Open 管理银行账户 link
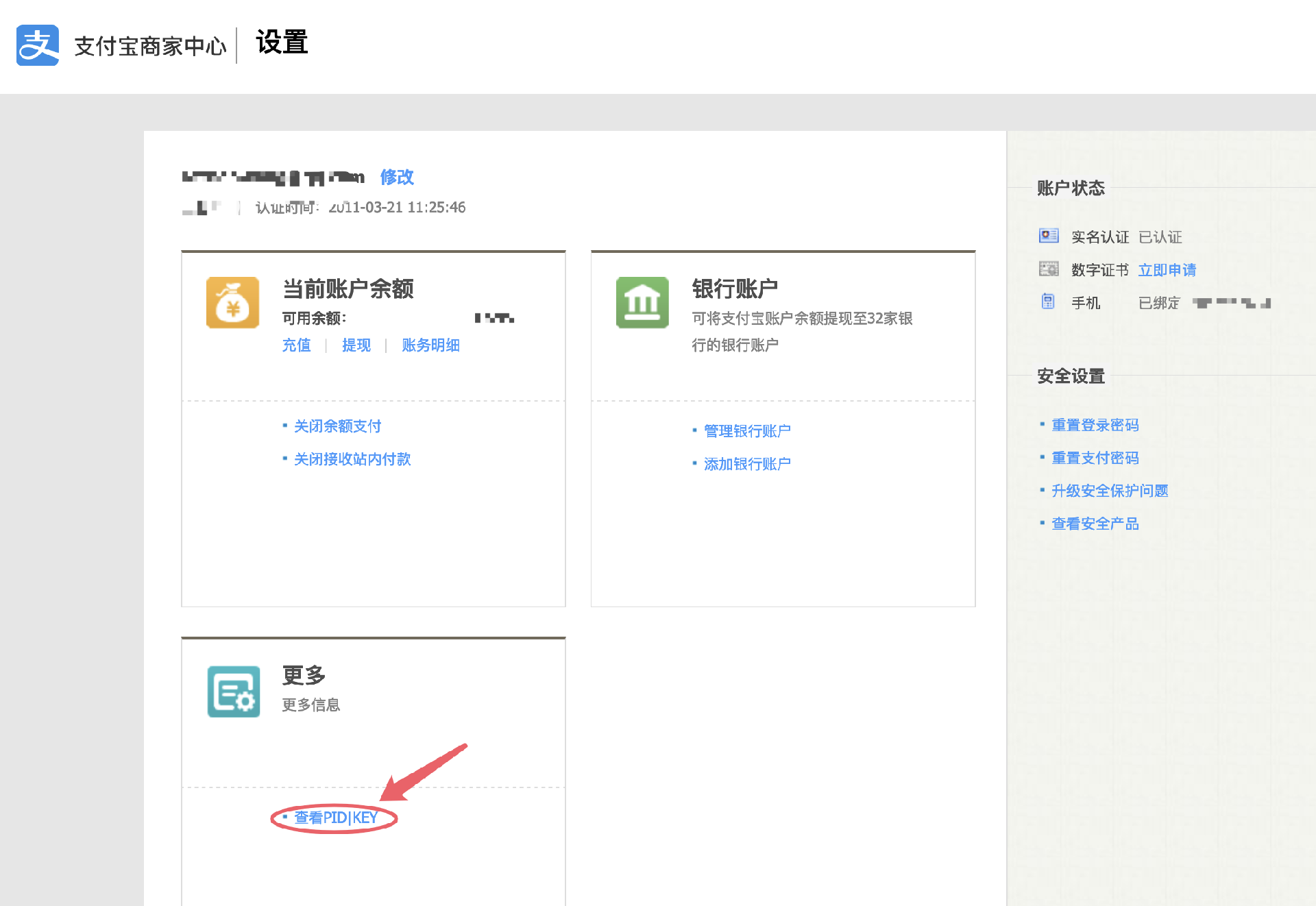The image size is (1316, 906). click(x=747, y=431)
